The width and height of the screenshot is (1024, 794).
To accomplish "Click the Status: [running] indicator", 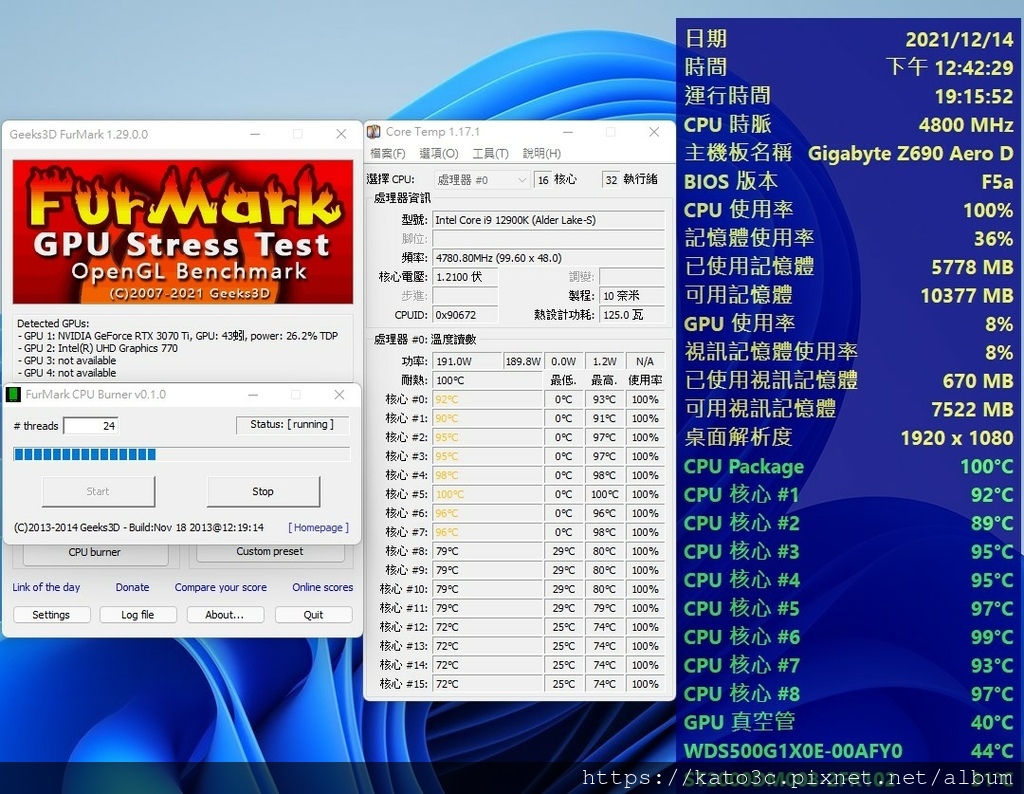I will coord(292,424).
